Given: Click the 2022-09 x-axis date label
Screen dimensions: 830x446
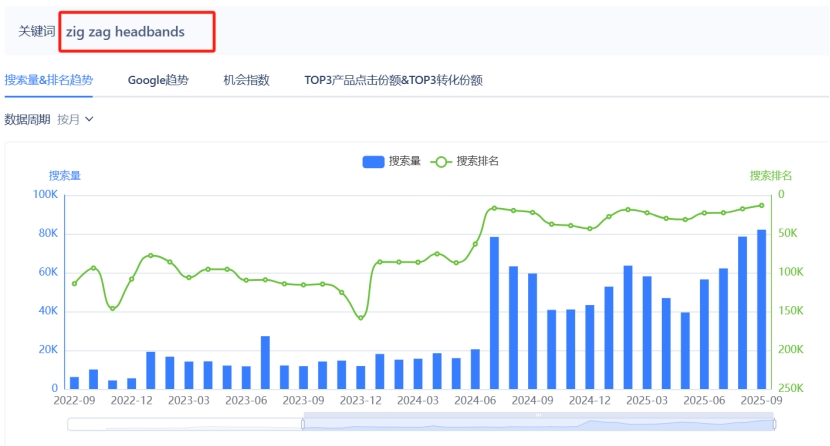Looking at the screenshot, I should pos(74,400).
